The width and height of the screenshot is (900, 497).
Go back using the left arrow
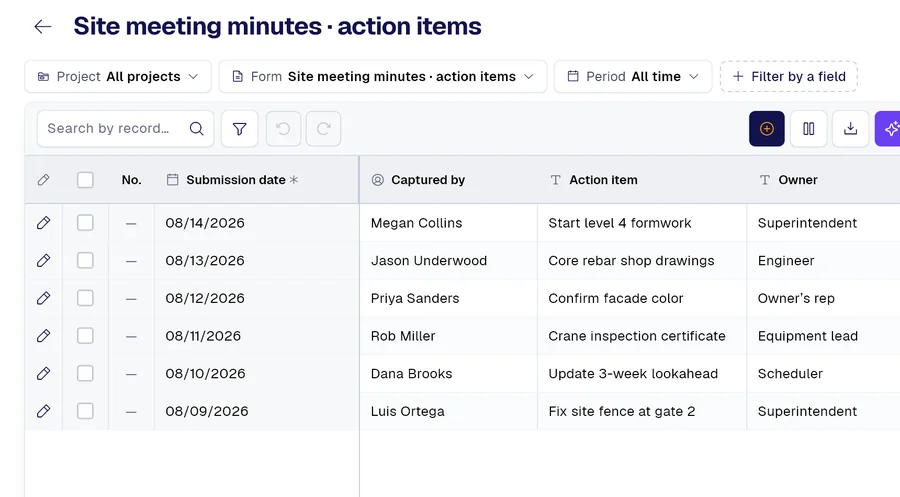43,26
